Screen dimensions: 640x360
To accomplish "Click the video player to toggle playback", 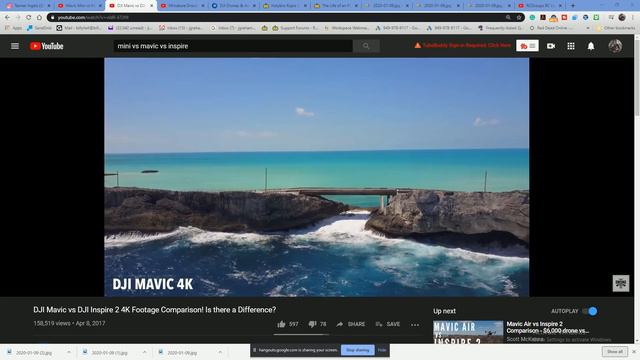I will click(316, 177).
